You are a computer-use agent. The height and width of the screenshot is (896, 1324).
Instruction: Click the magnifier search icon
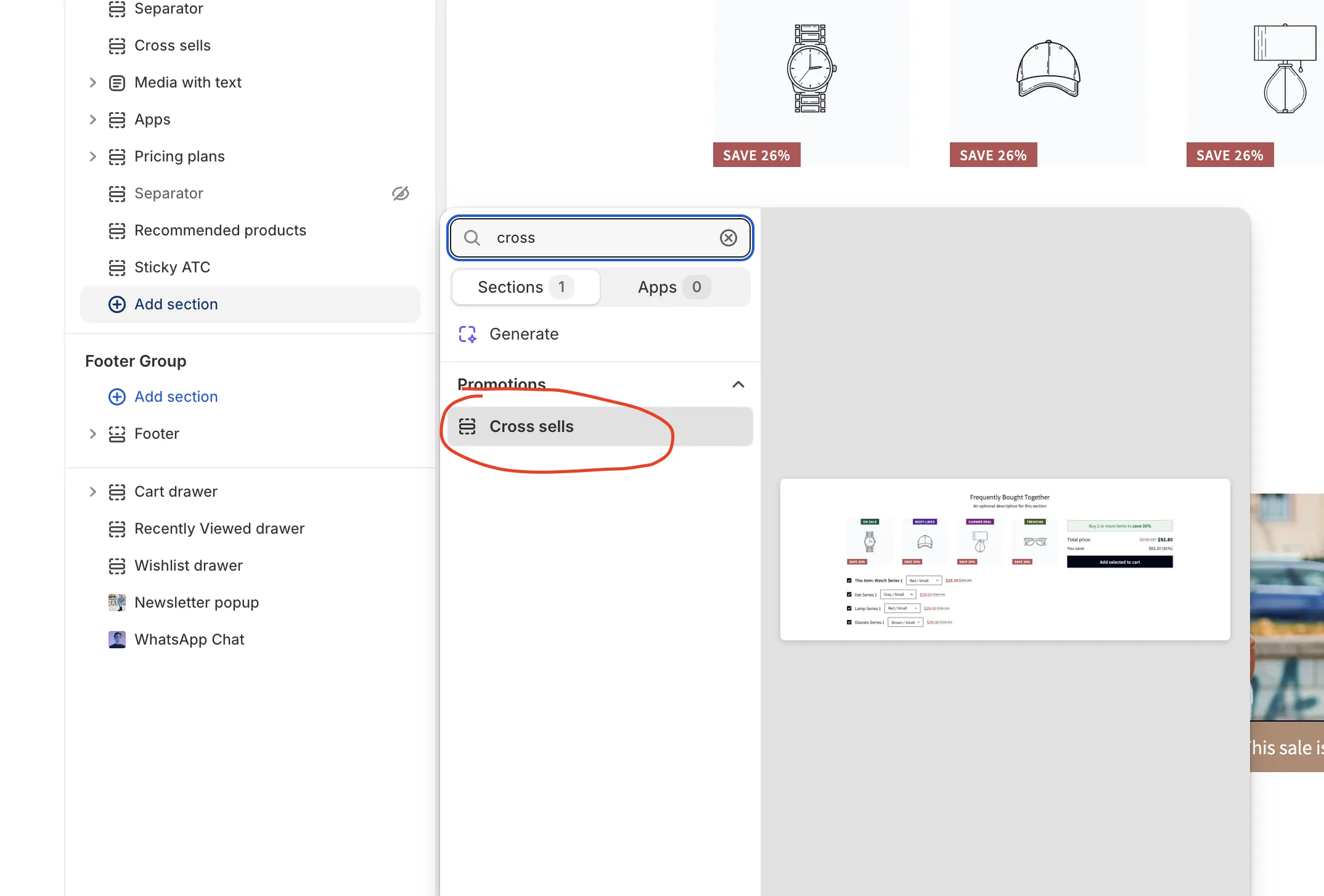(x=472, y=238)
